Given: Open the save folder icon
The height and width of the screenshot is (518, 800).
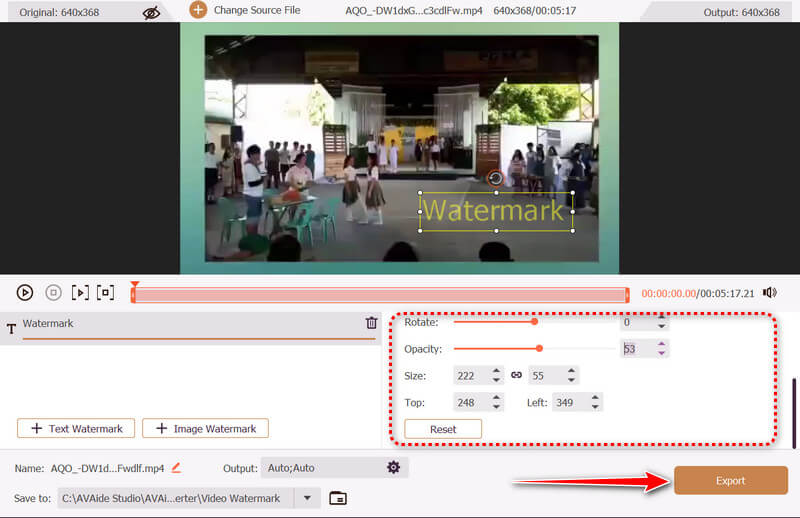Looking at the screenshot, I should click(x=338, y=498).
